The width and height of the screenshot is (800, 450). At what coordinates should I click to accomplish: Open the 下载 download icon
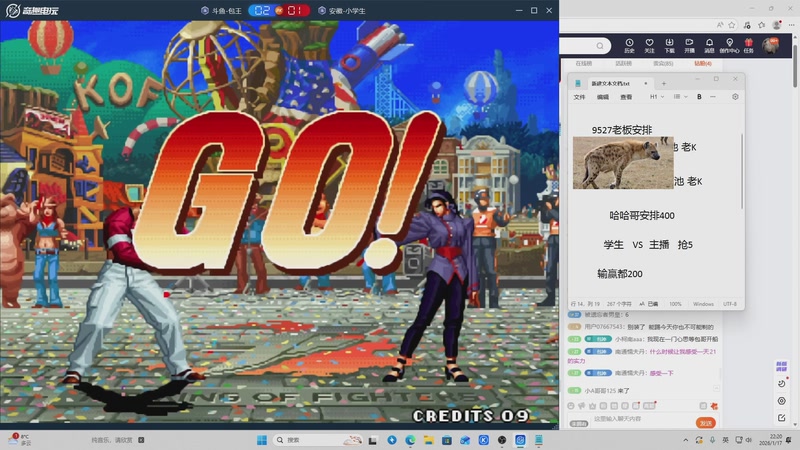669,45
